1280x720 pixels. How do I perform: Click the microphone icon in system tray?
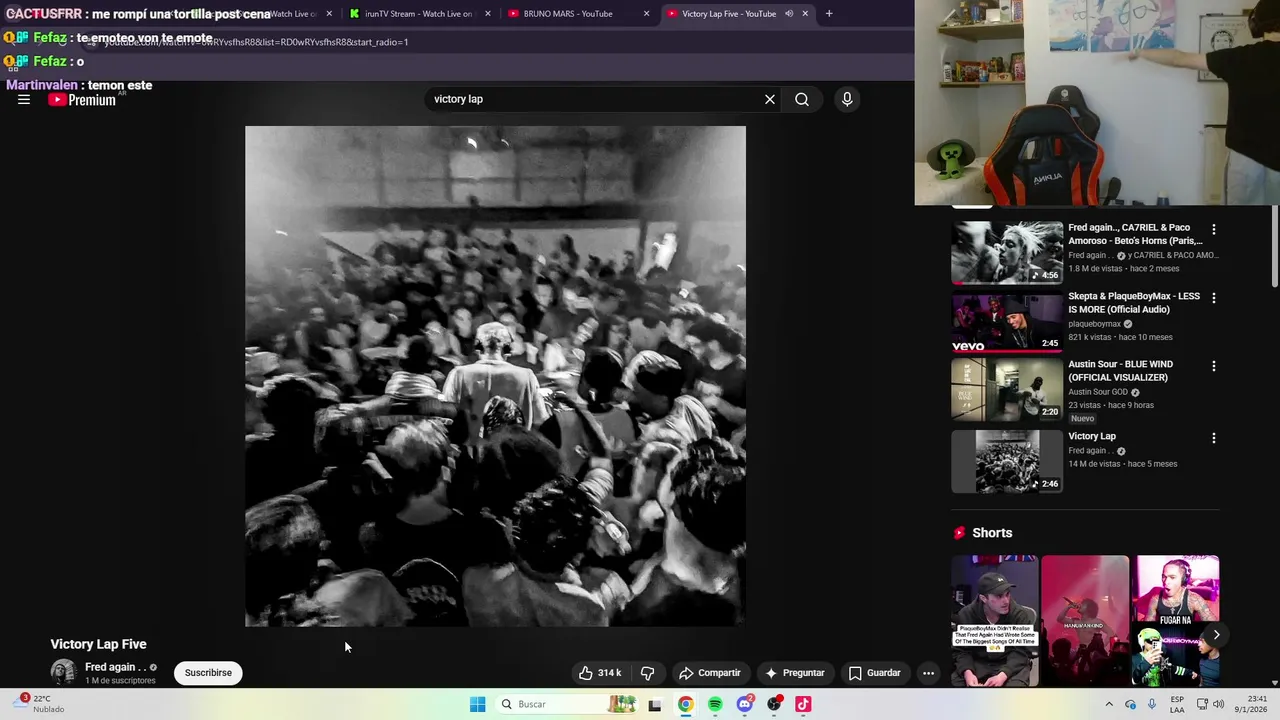1152,704
